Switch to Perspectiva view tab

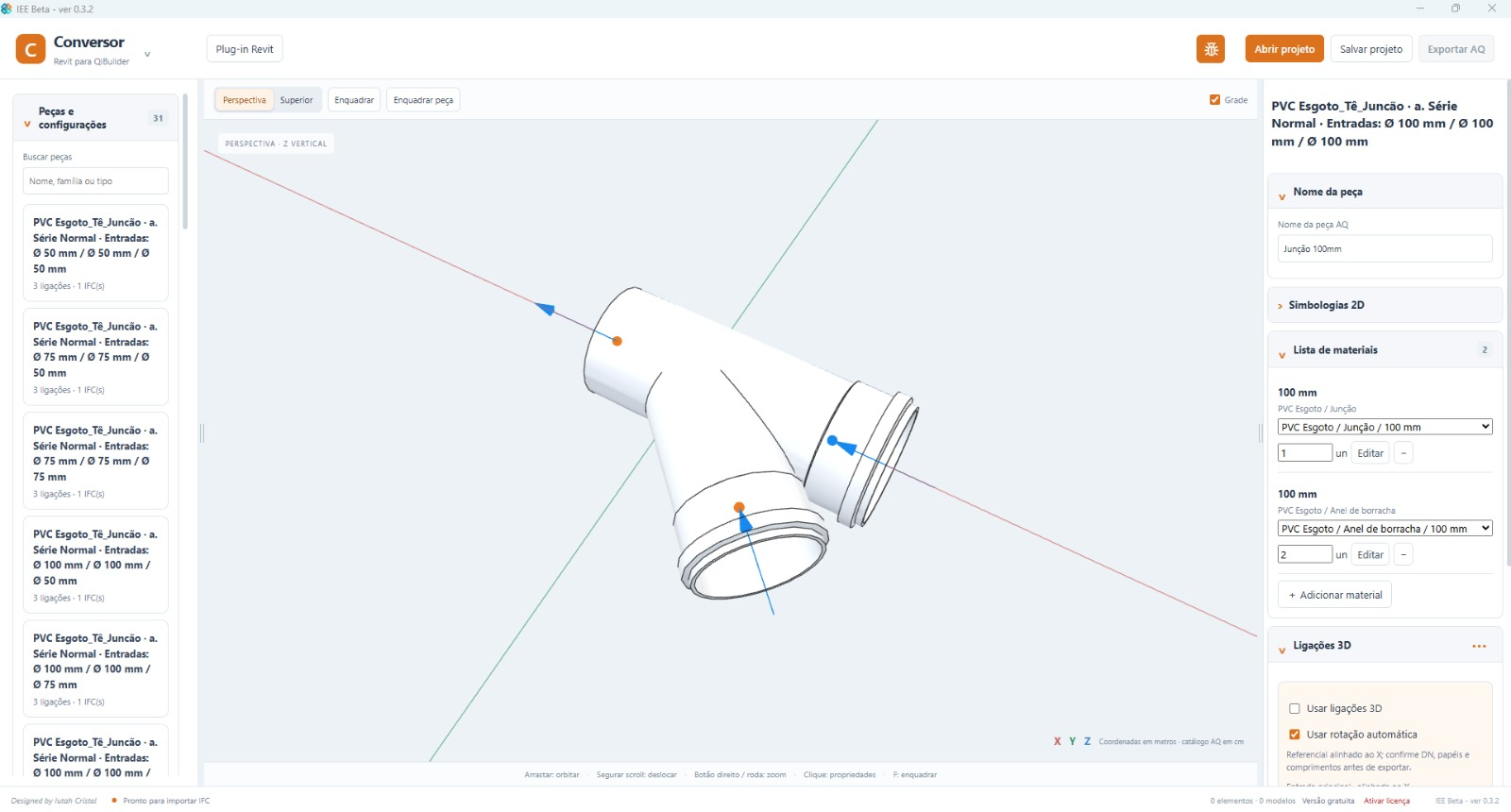point(245,100)
